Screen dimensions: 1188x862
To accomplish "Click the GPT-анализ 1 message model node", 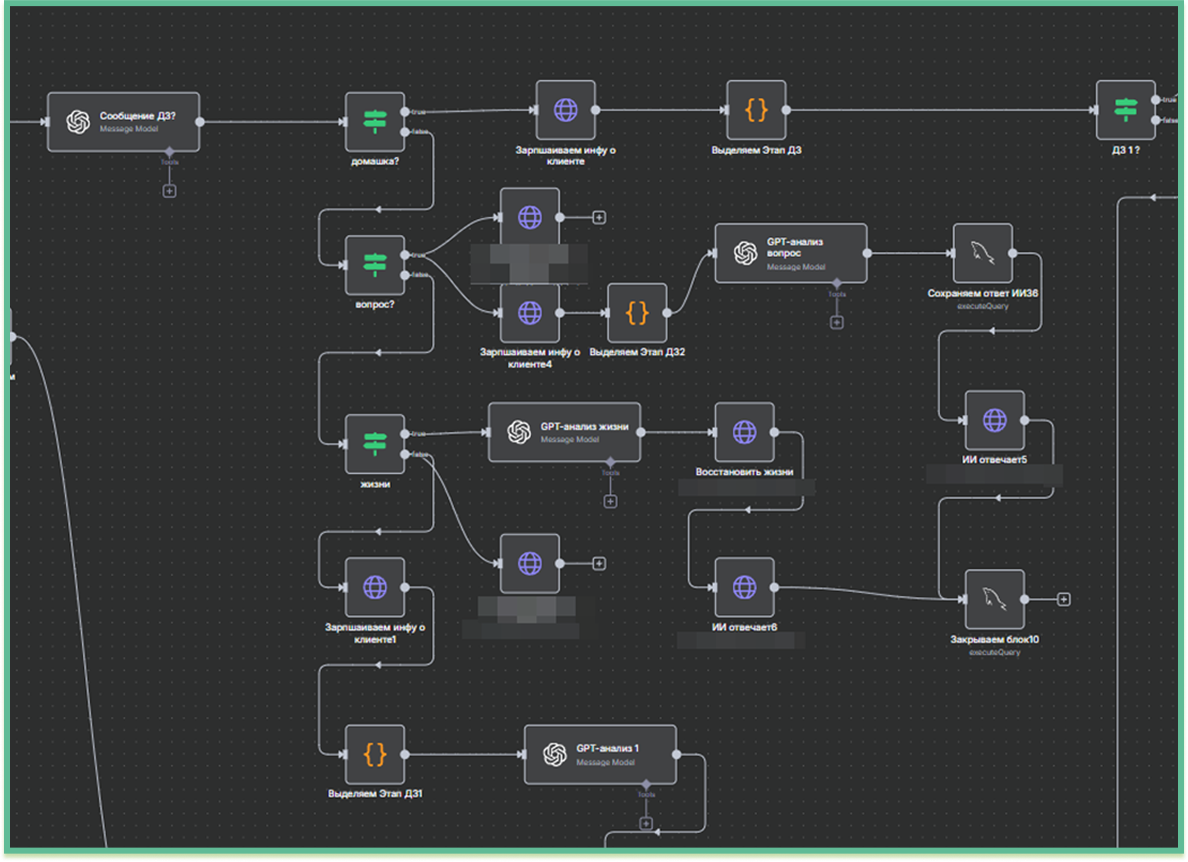I will pyautogui.click(x=600, y=754).
